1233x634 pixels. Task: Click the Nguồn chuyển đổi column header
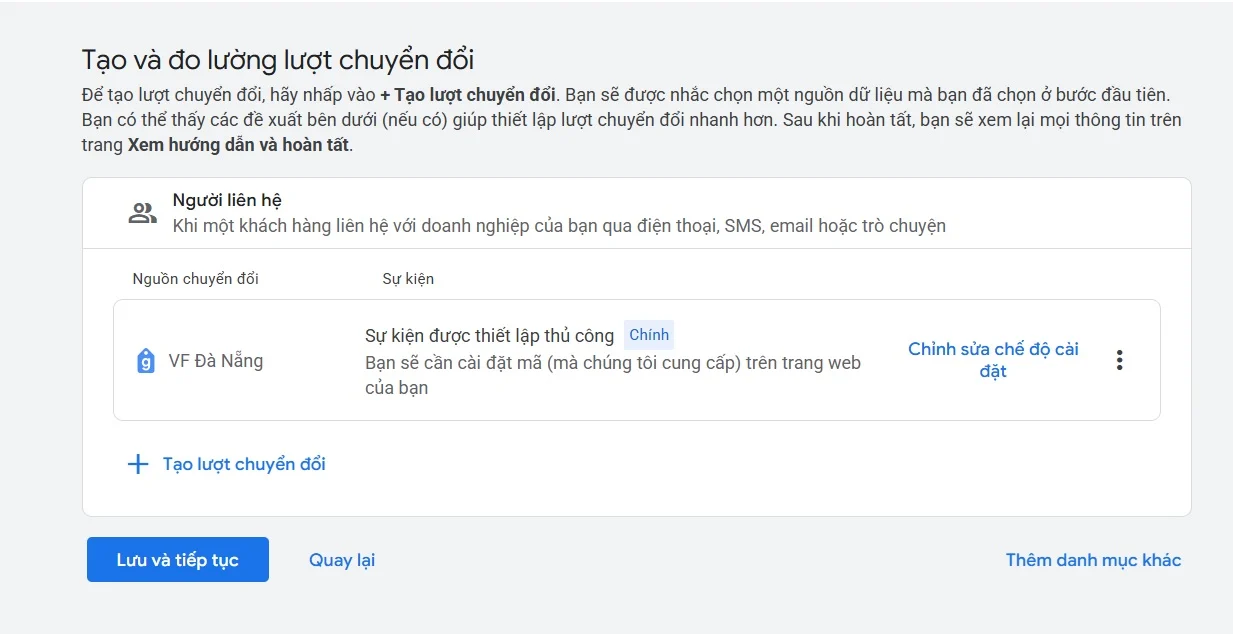click(195, 278)
